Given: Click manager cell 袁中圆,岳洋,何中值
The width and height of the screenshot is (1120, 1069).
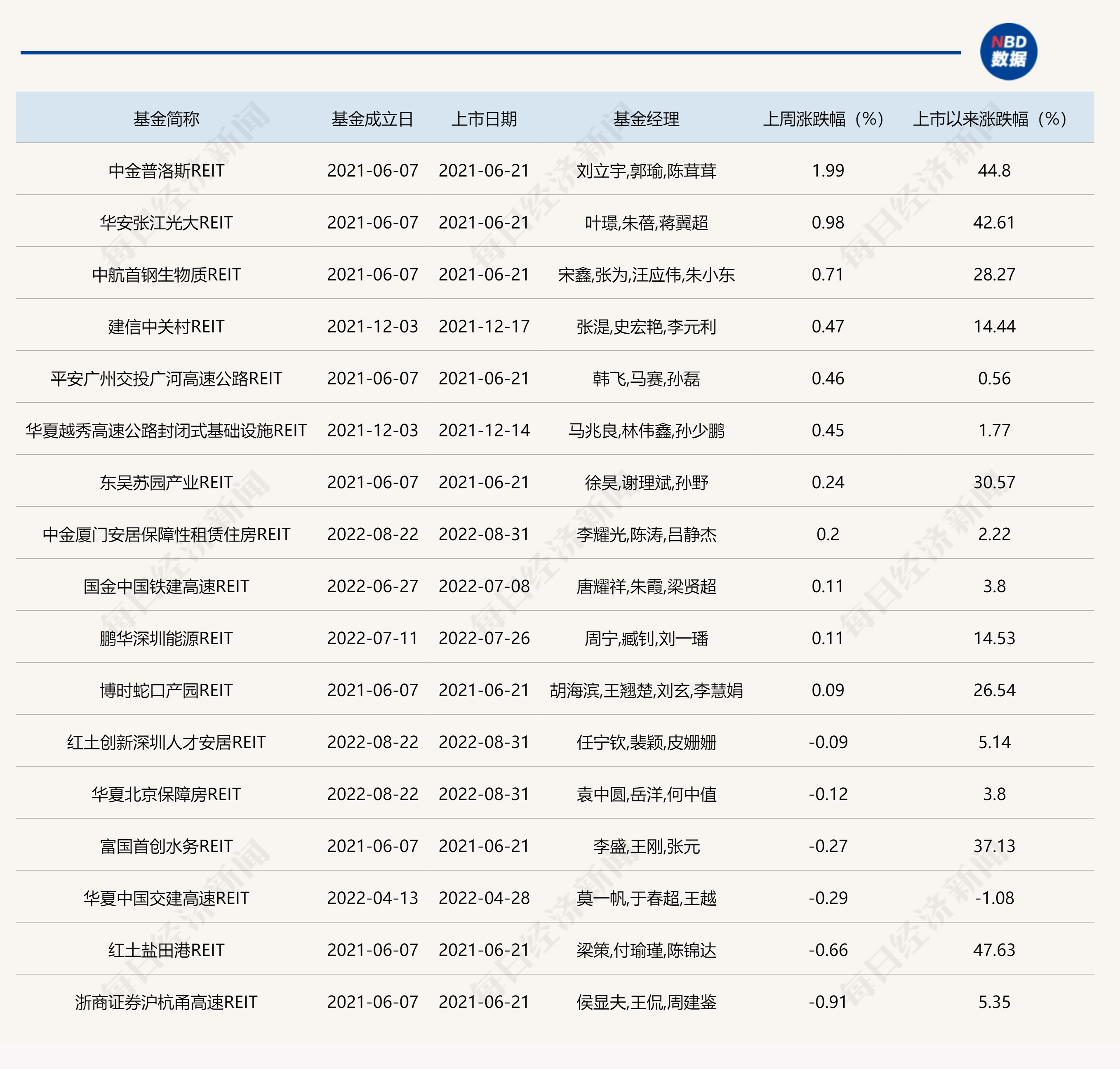Looking at the screenshot, I should pos(647,794).
